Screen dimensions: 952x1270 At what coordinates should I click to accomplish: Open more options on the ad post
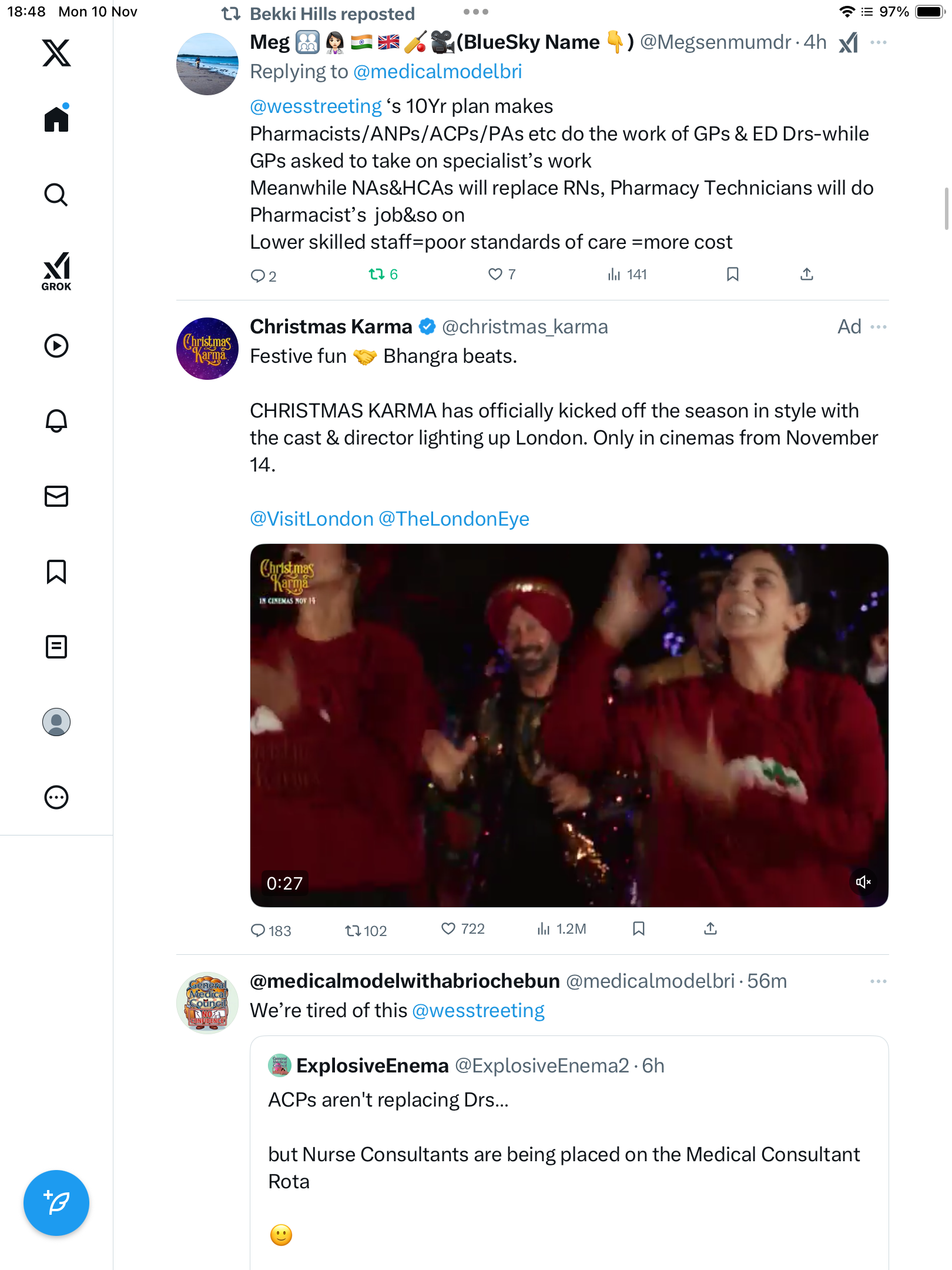(x=879, y=327)
